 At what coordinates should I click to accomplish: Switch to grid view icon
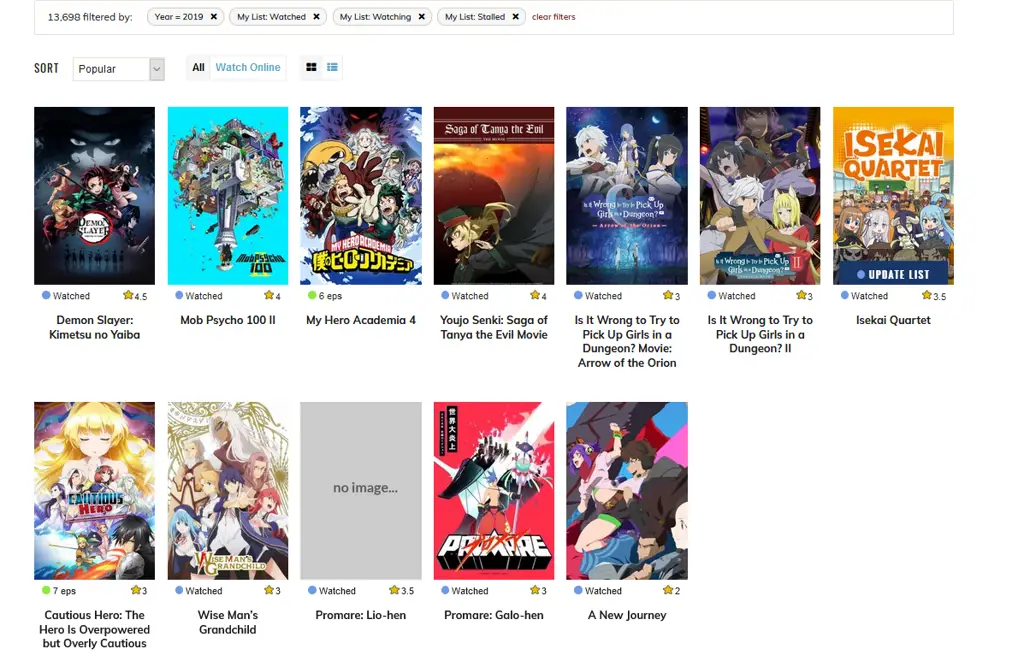pos(312,67)
